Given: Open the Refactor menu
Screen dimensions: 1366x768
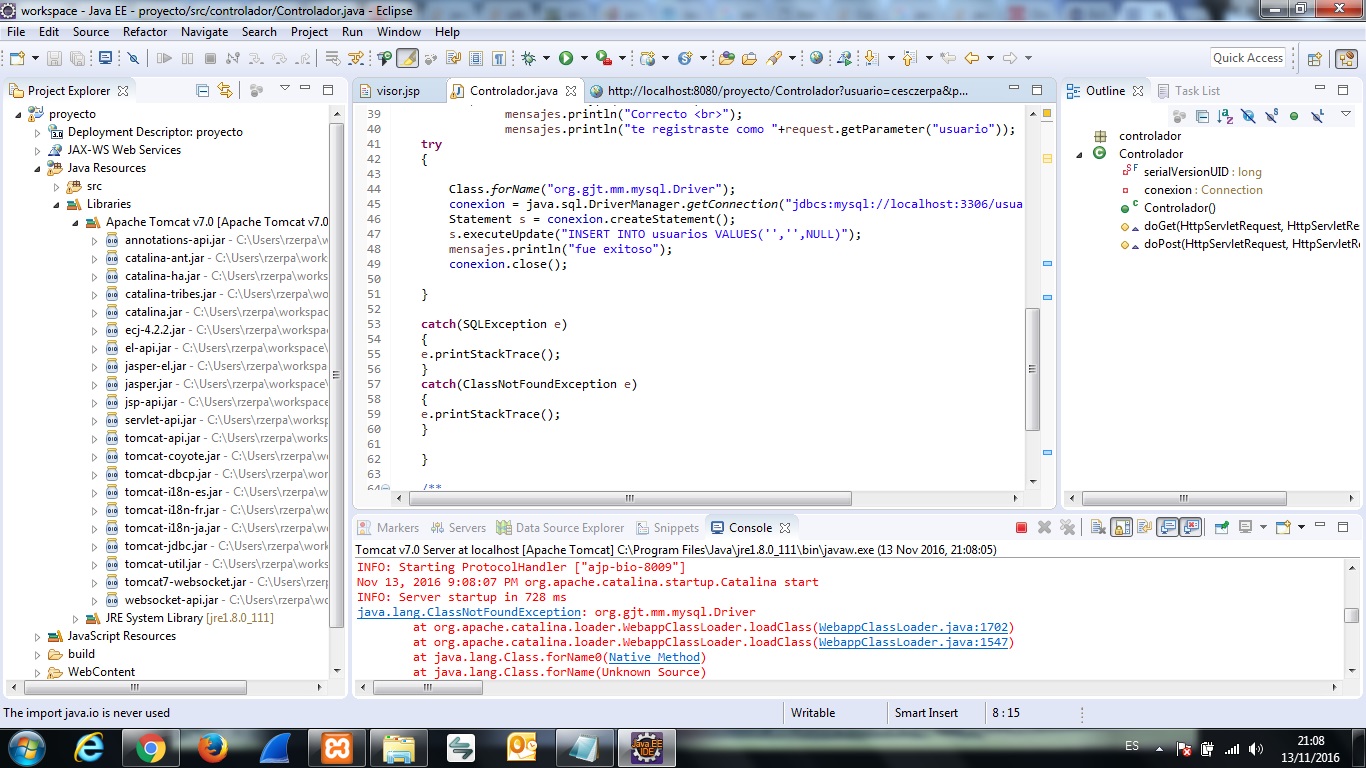Looking at the screenshot, I should 145,31.
